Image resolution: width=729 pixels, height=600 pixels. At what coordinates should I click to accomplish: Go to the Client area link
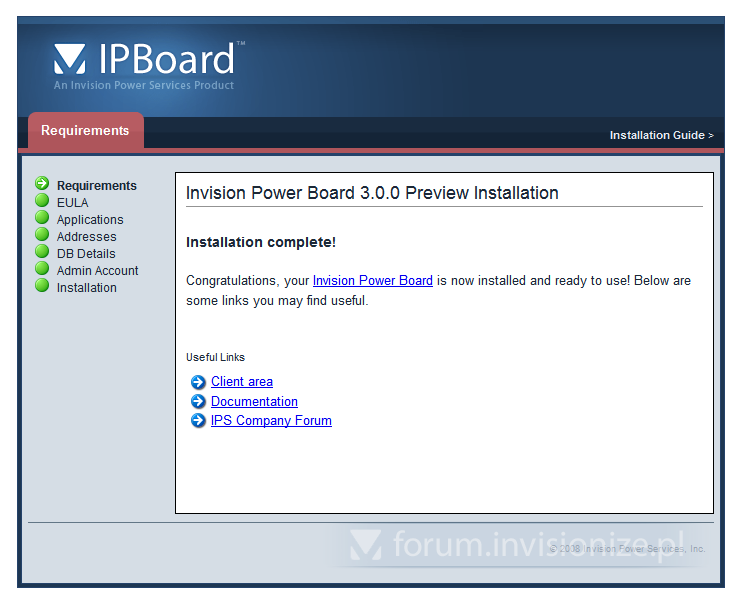[x=242, y=382]
